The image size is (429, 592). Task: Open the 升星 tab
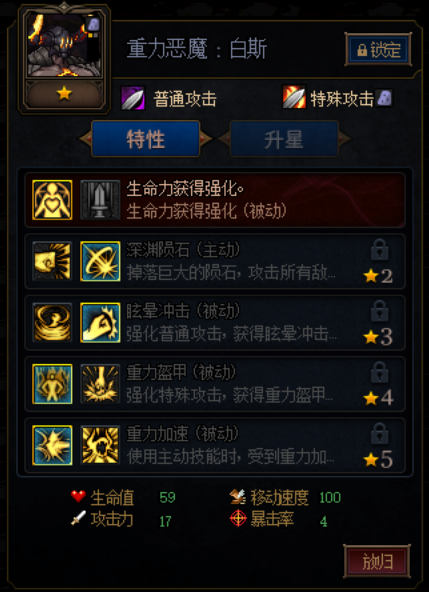point(284,139)
